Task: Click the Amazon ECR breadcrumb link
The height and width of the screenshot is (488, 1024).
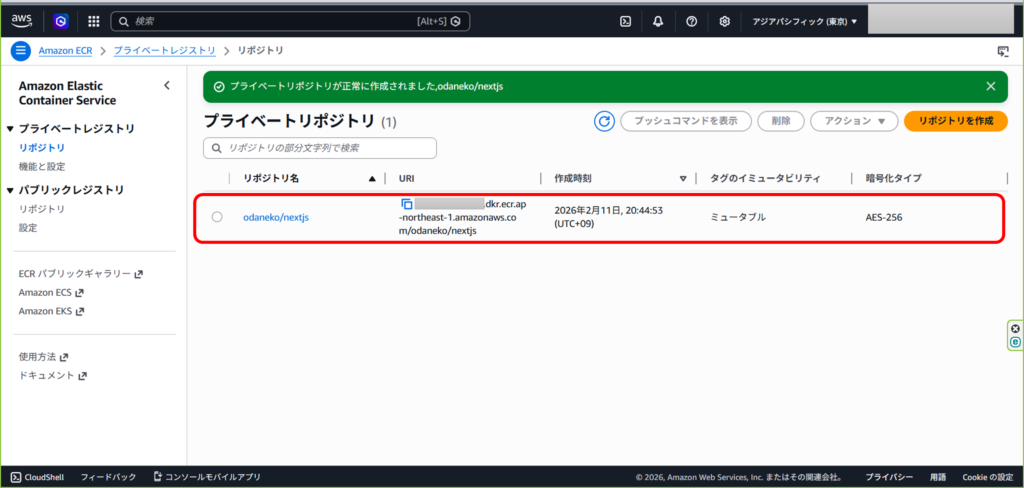Action: coord(68,50)
